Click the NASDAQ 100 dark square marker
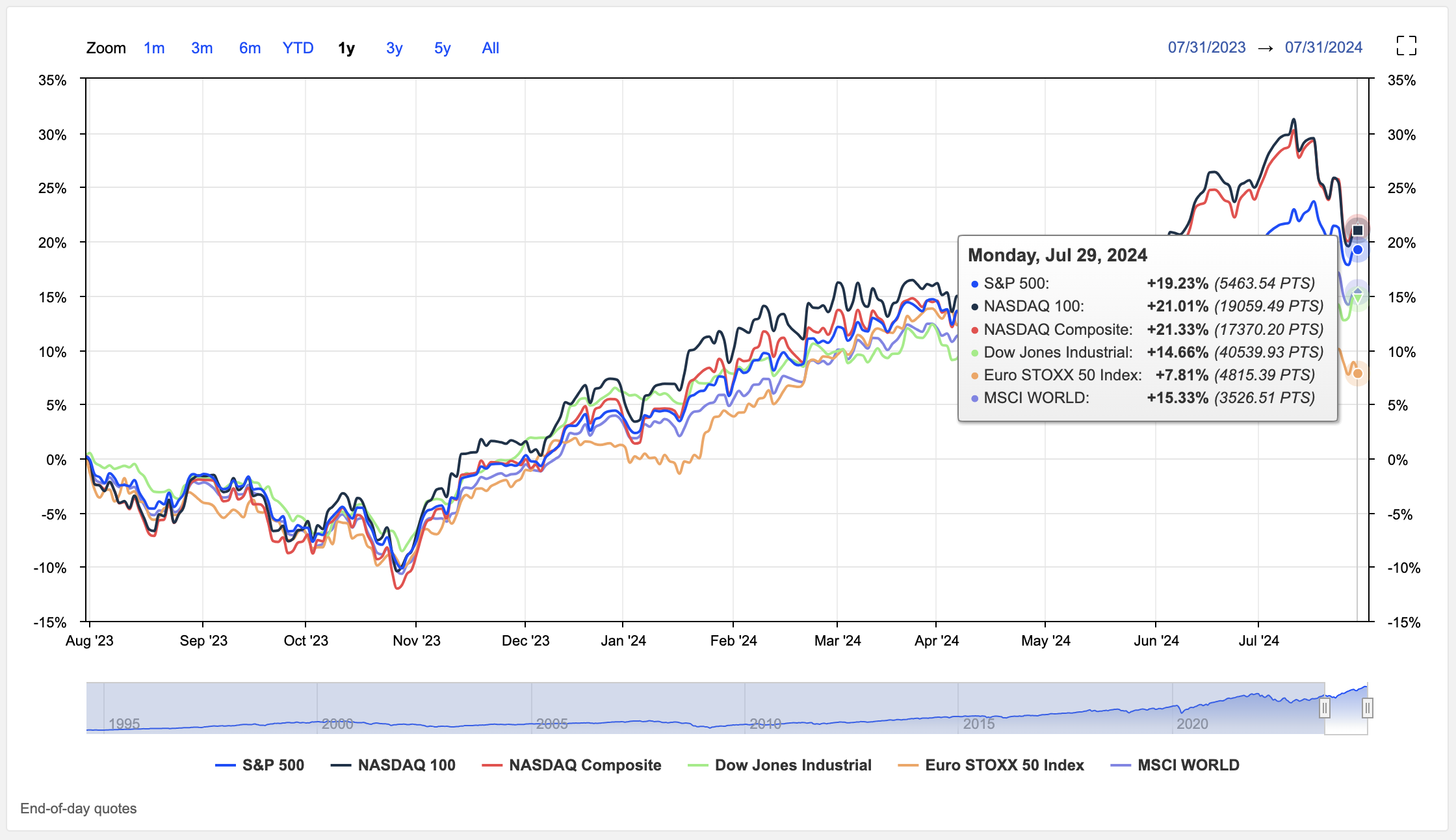This screenshot has width=1456, height=840. click(x=1358, y=230)
